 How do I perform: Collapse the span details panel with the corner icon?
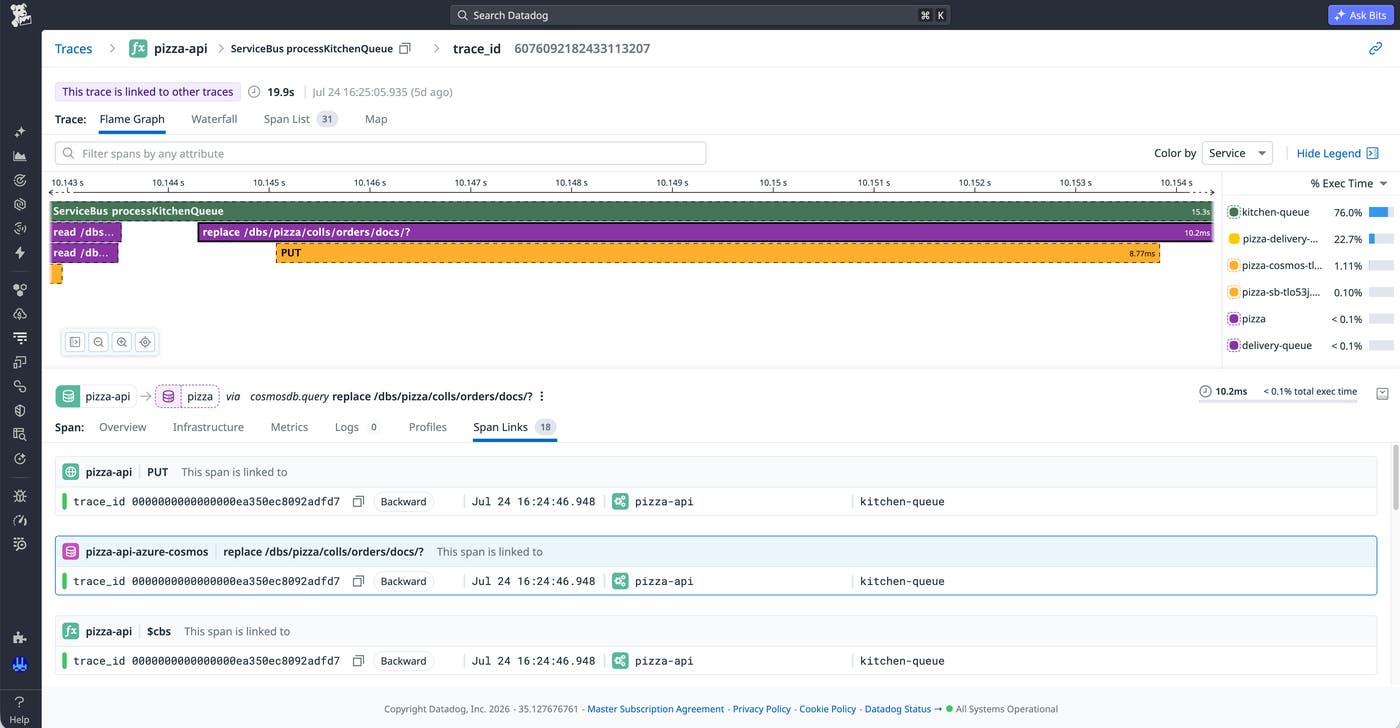[1382, 393]
